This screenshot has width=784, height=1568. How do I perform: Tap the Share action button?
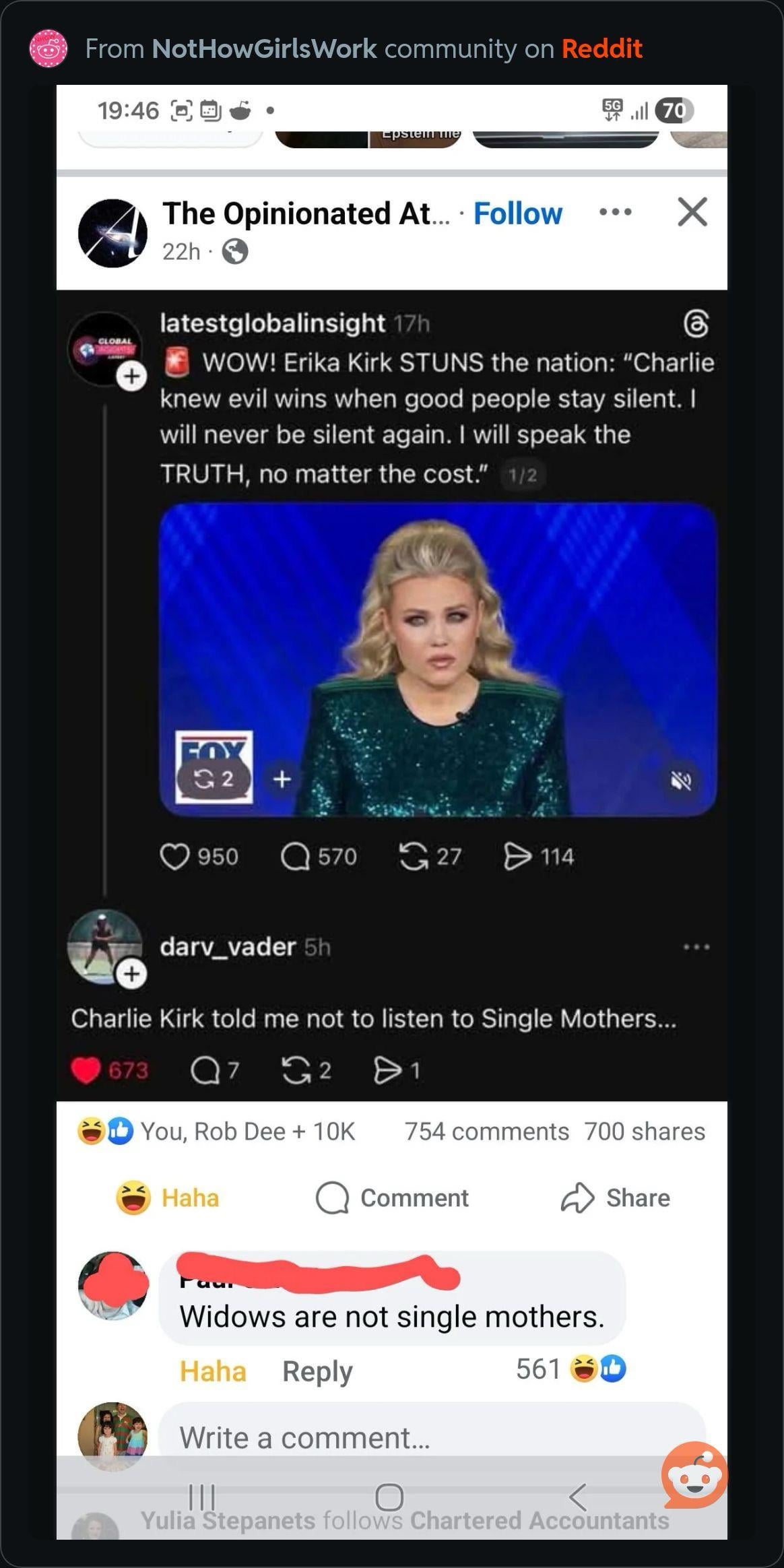coord(615,1198)
